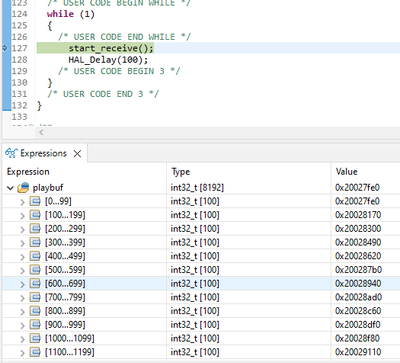Collapse the playbuf array expression

(x=10, y=188)
